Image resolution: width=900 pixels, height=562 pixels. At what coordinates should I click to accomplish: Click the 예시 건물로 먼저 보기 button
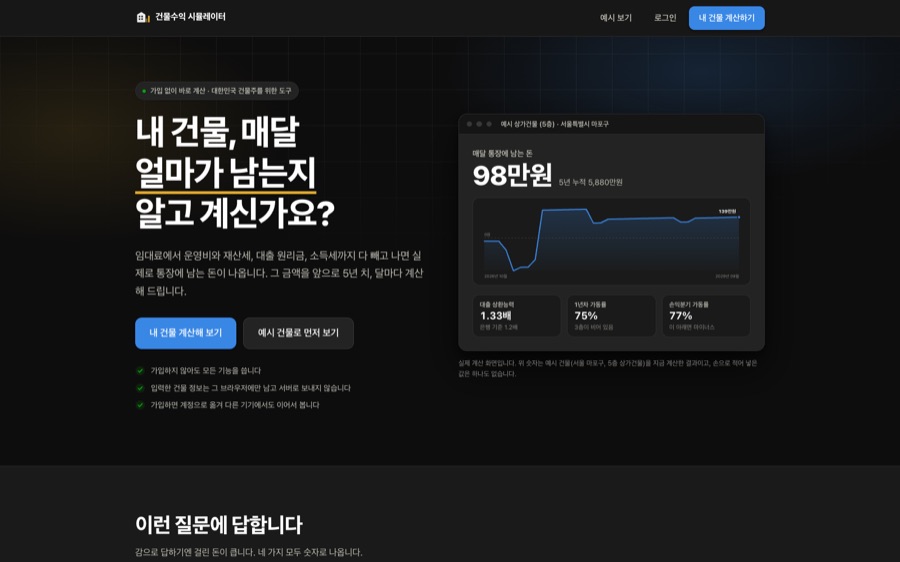pyautogui.click(x=298, y=333)
